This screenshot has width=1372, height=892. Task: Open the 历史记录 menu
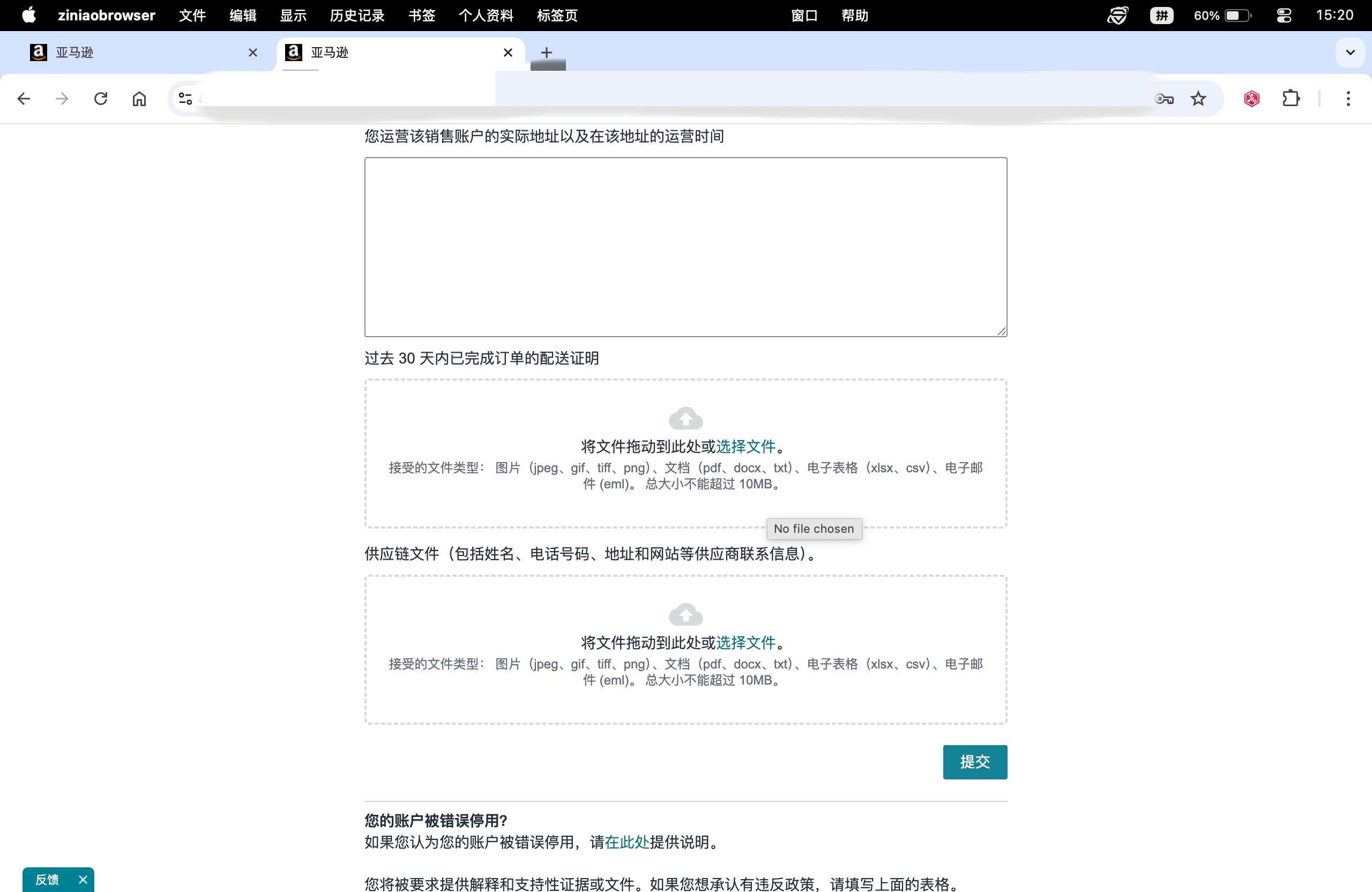pyautogui.click(x=357, y=16)
